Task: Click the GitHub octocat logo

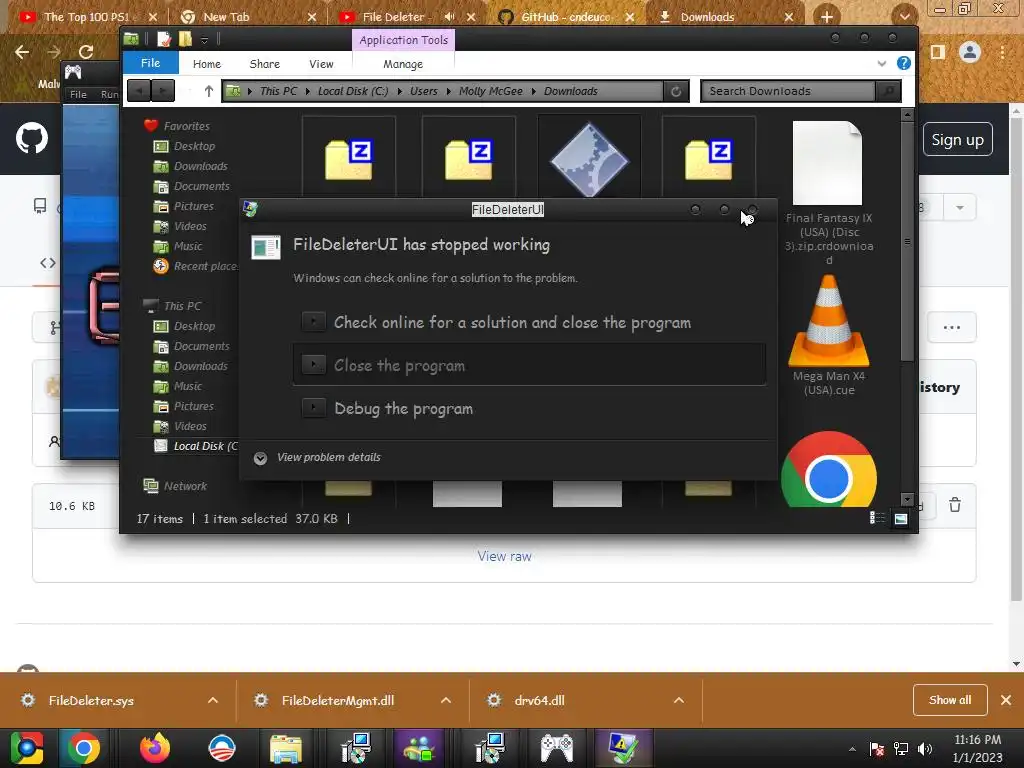Action: pyautogui.click(x=32, y=138)
